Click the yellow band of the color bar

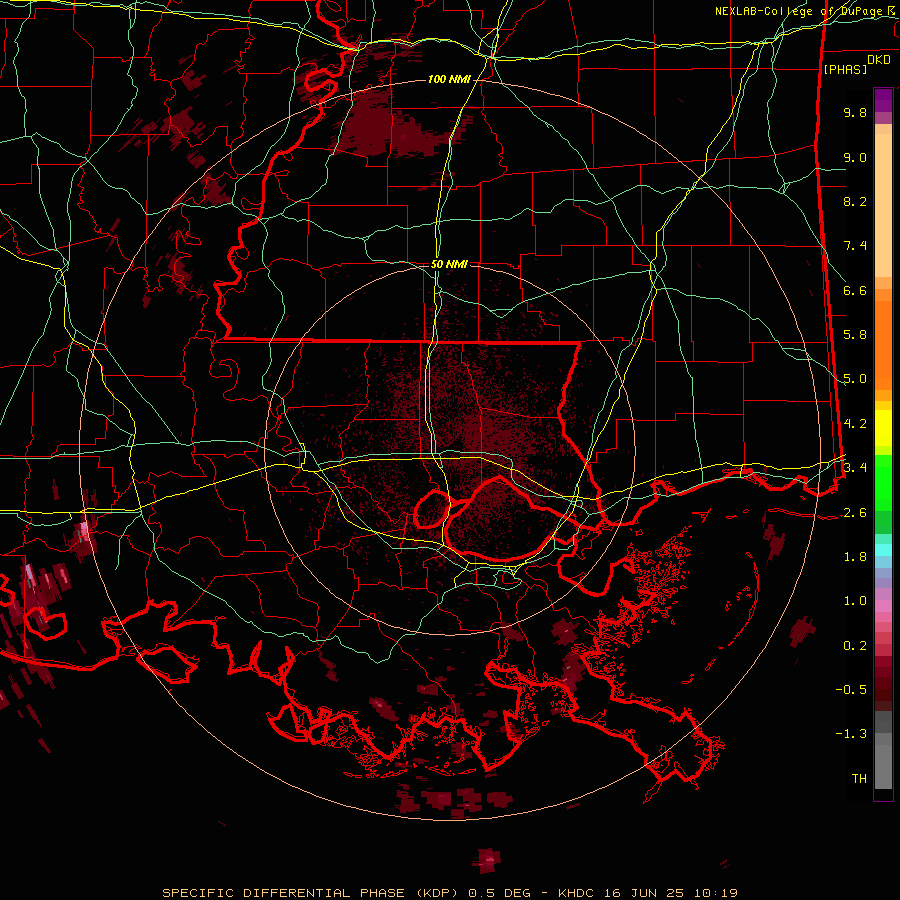883,427
